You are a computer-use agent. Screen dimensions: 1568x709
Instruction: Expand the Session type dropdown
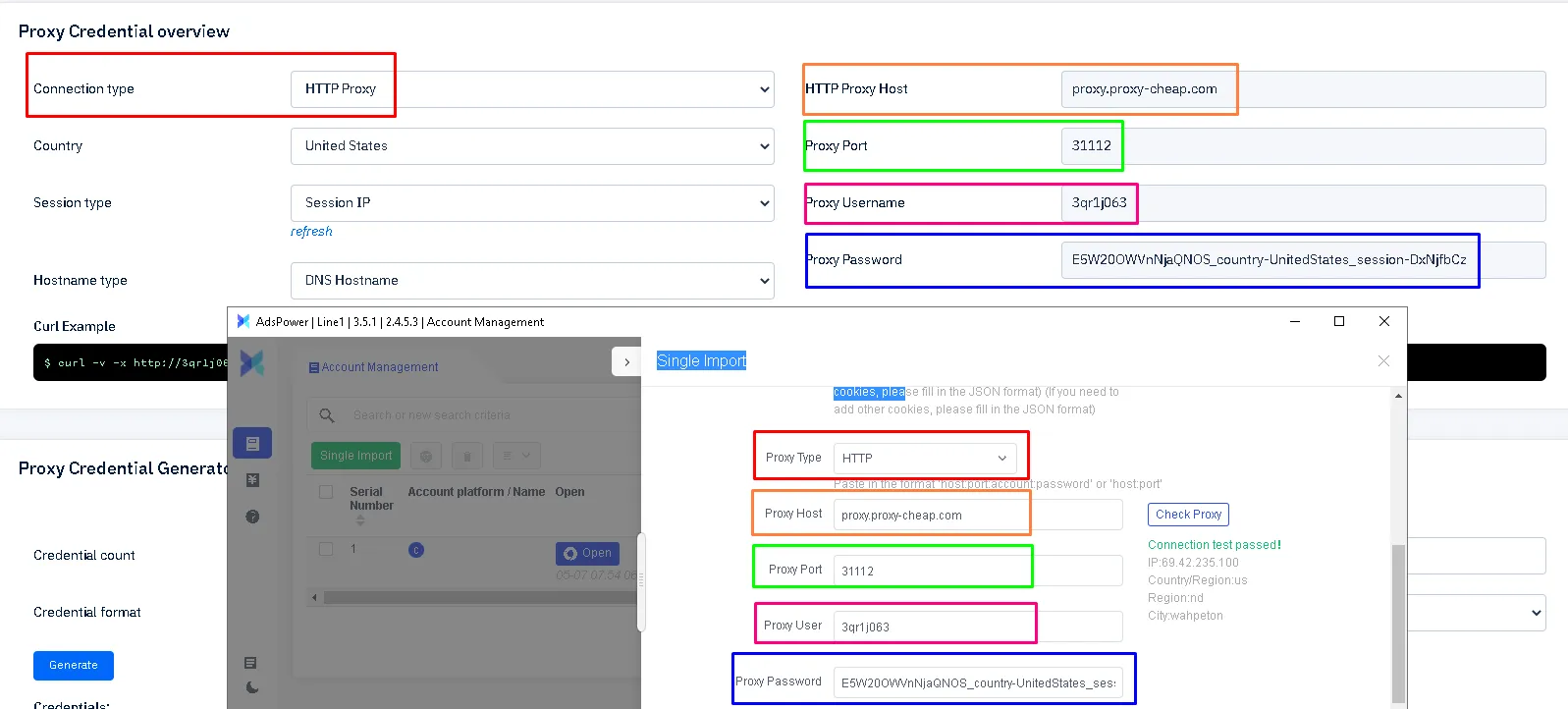532,203
